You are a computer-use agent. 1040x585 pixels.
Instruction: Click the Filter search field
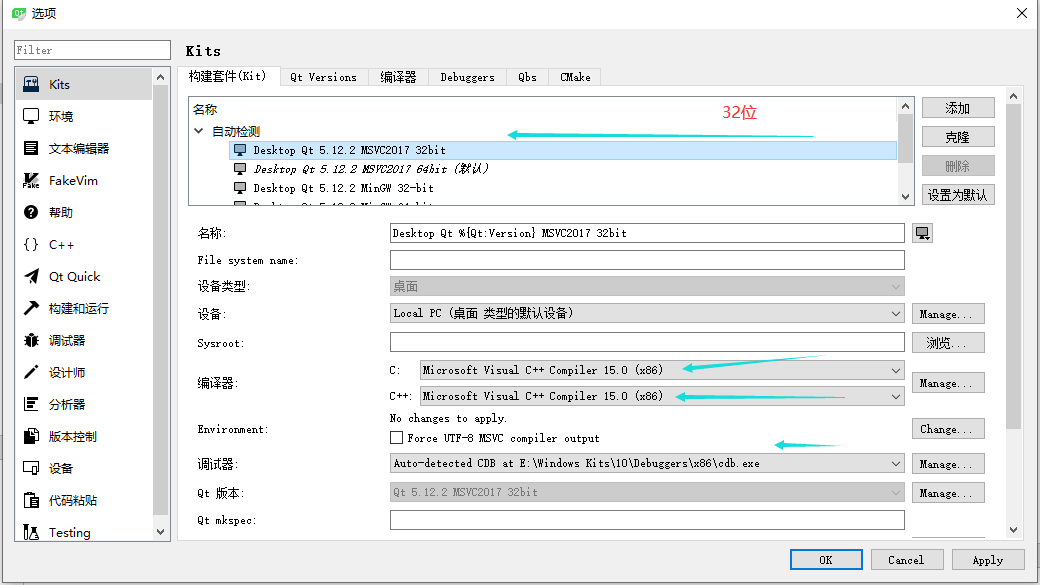point(92,50)
